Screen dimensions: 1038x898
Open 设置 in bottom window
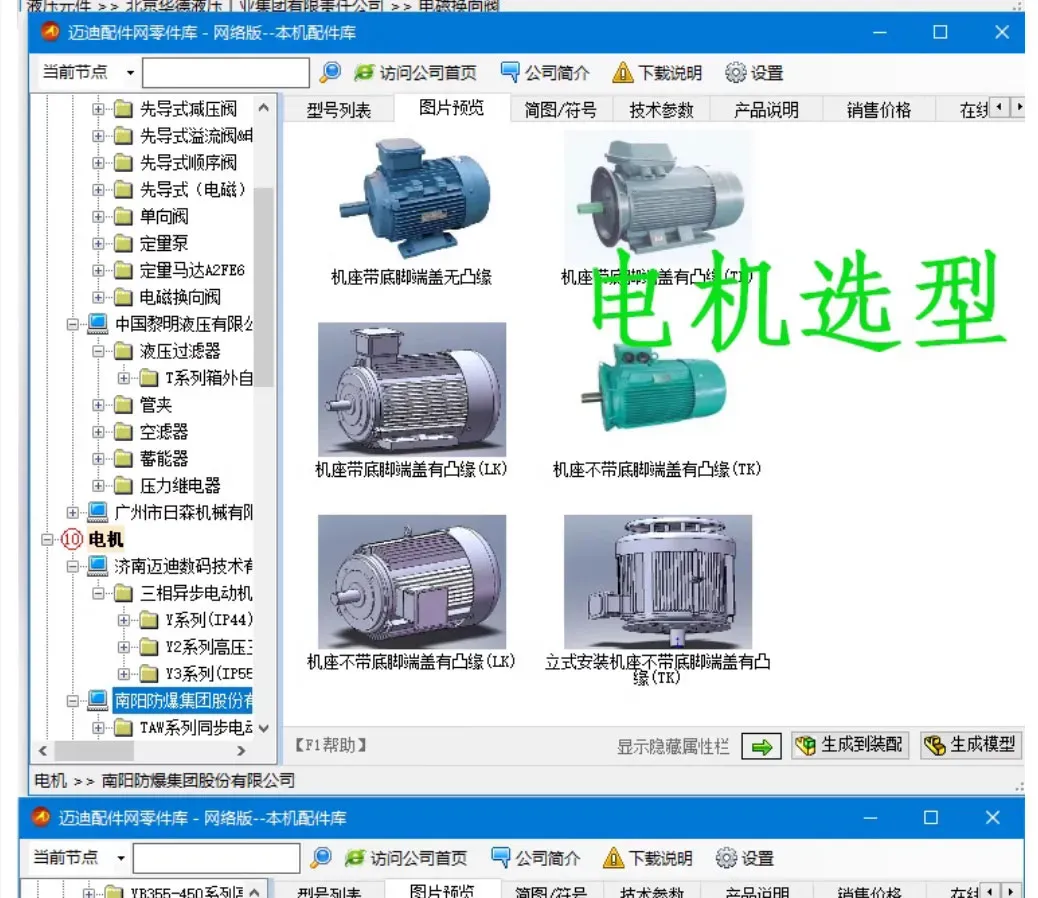point(745,858)
